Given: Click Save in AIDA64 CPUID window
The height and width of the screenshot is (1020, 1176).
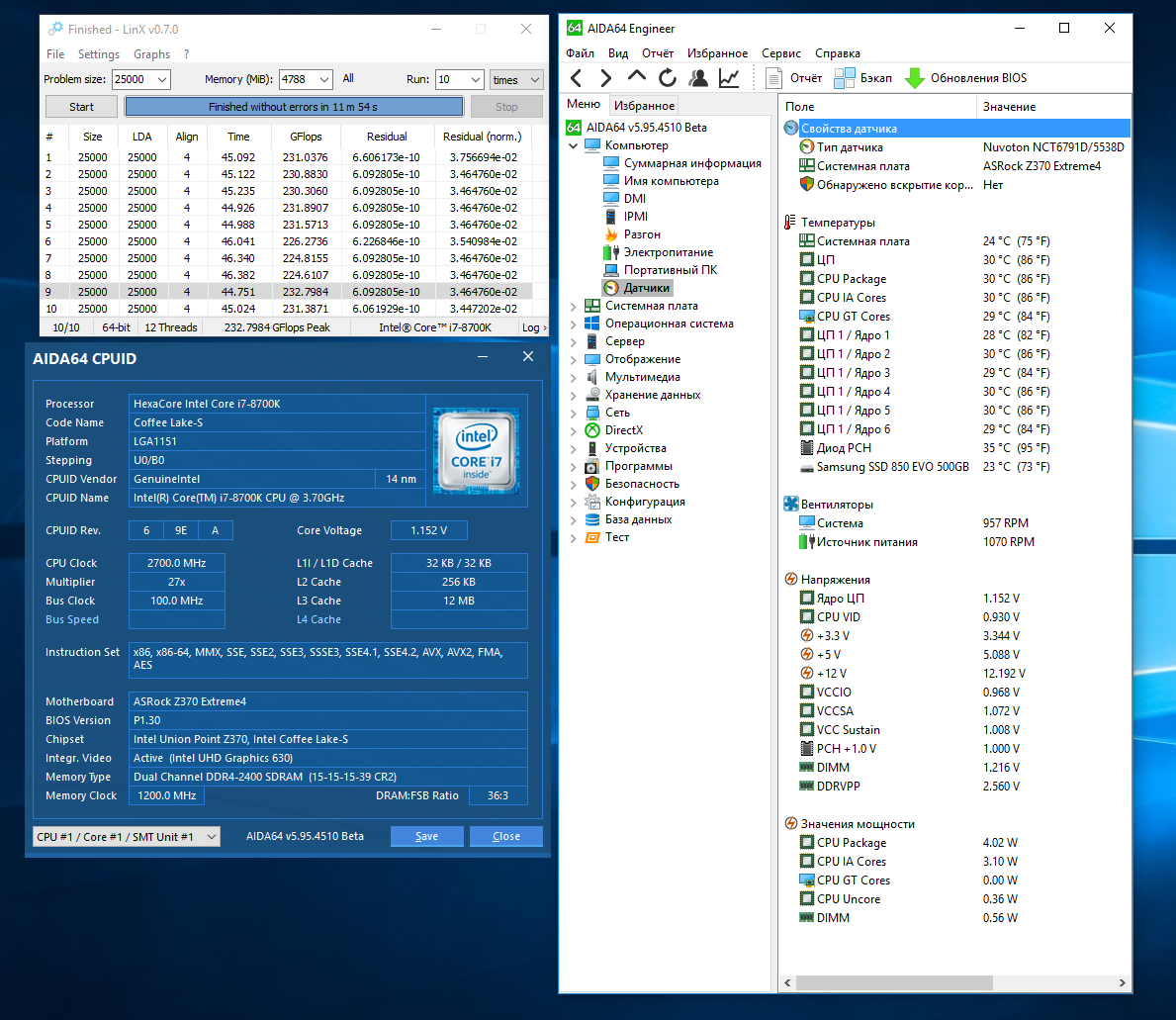Looking at the screenshot, I should point(426,836).
